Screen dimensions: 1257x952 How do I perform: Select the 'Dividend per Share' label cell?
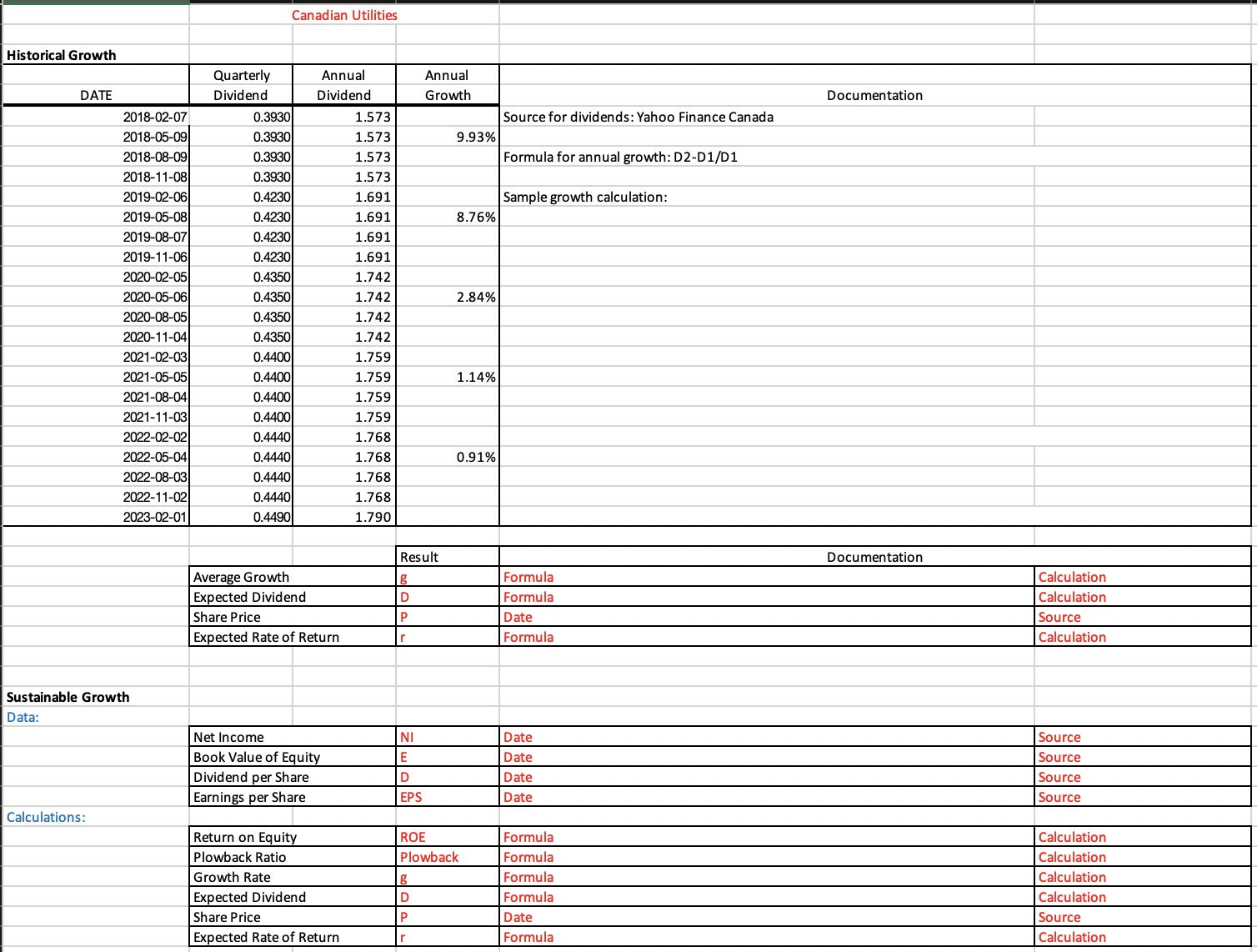coord(293,777)
